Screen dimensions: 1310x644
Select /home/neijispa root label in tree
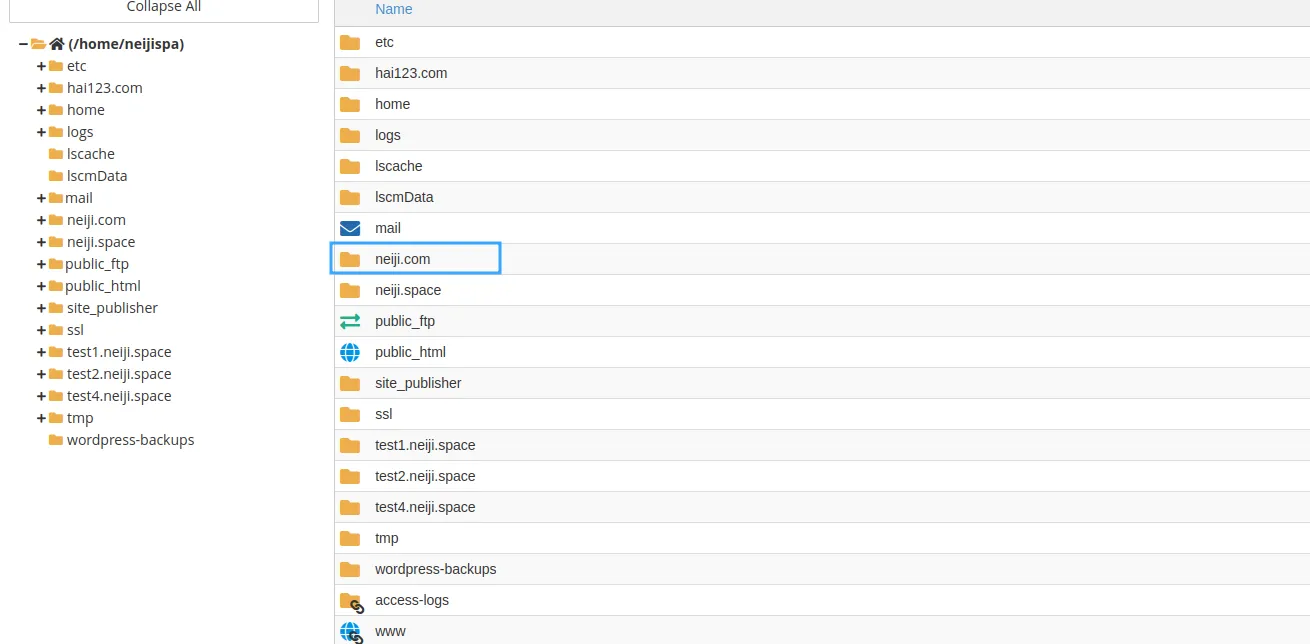[126, 44]
